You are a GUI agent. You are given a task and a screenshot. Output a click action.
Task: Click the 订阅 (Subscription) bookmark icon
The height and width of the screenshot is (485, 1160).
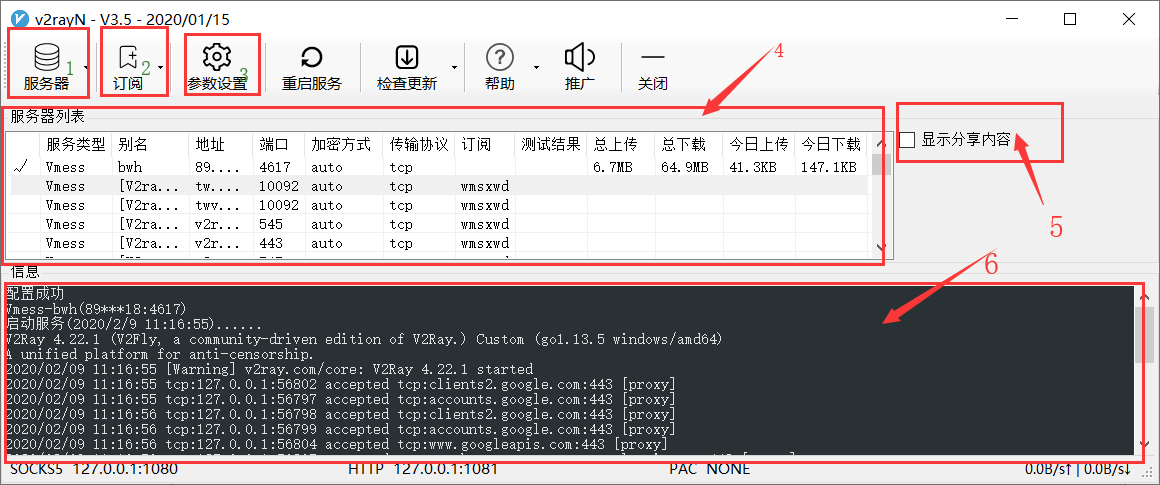pyautogui.click(x=128, y=58)
